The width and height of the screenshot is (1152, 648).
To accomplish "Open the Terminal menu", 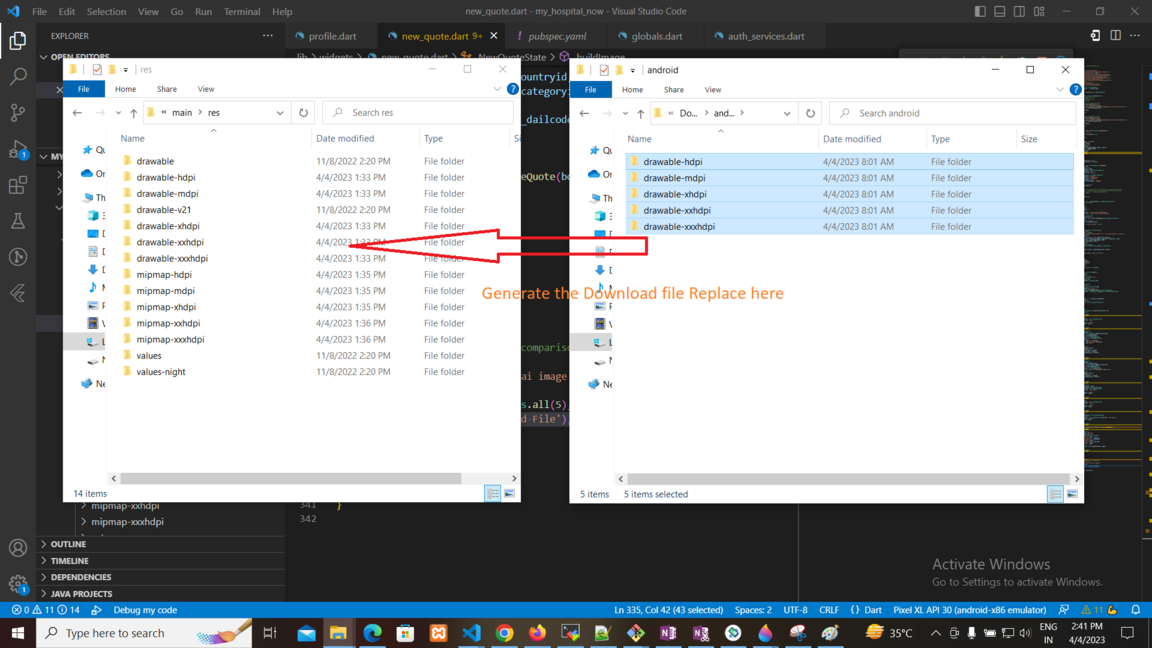I will (x=241, y=12).
